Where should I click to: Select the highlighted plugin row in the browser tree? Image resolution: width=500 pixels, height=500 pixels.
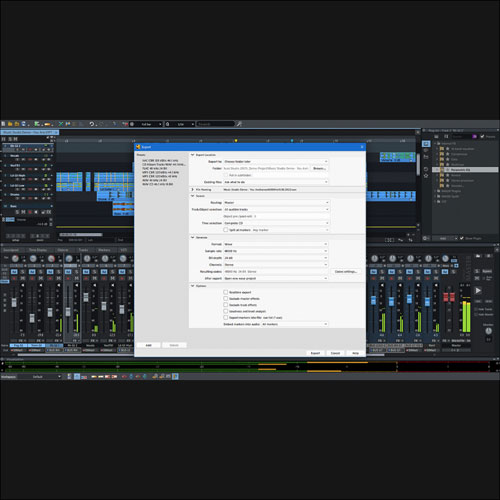465,170
